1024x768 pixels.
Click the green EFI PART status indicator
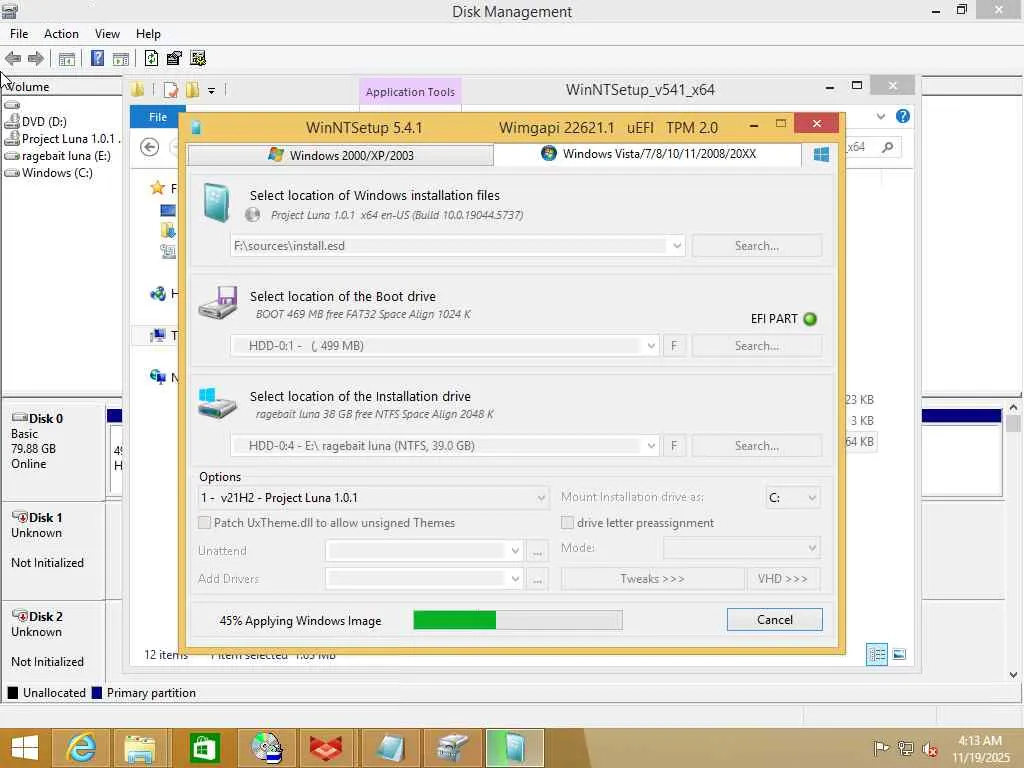tap(810, 319)
